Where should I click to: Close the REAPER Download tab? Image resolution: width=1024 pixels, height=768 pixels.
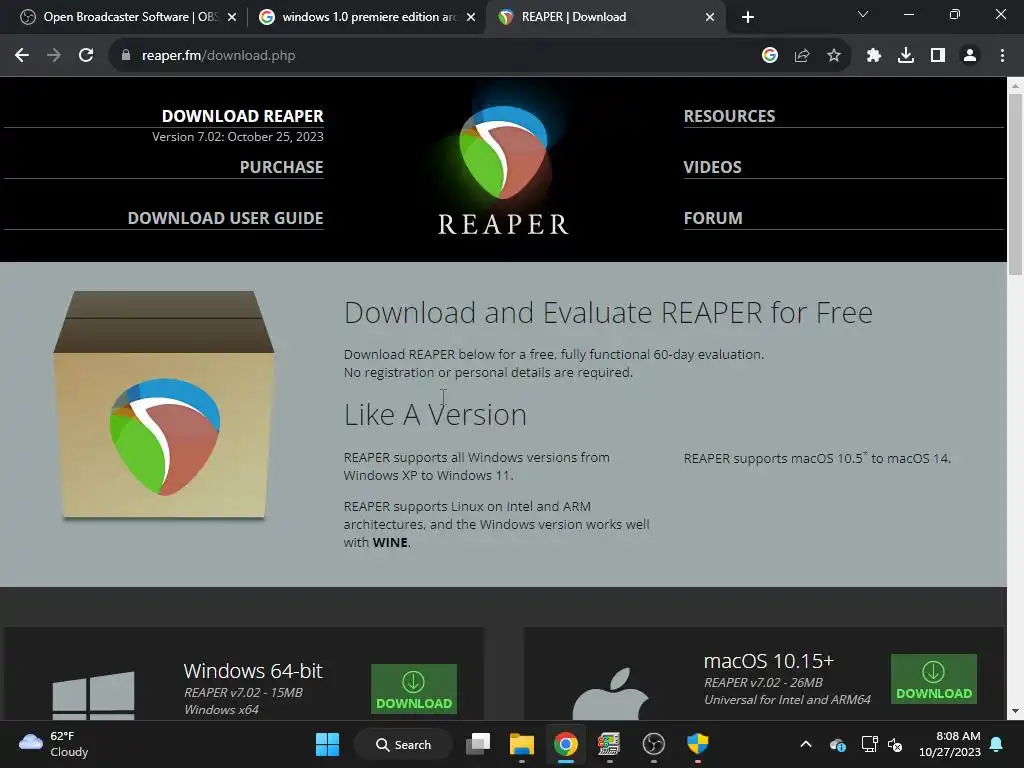coord(710,17)
